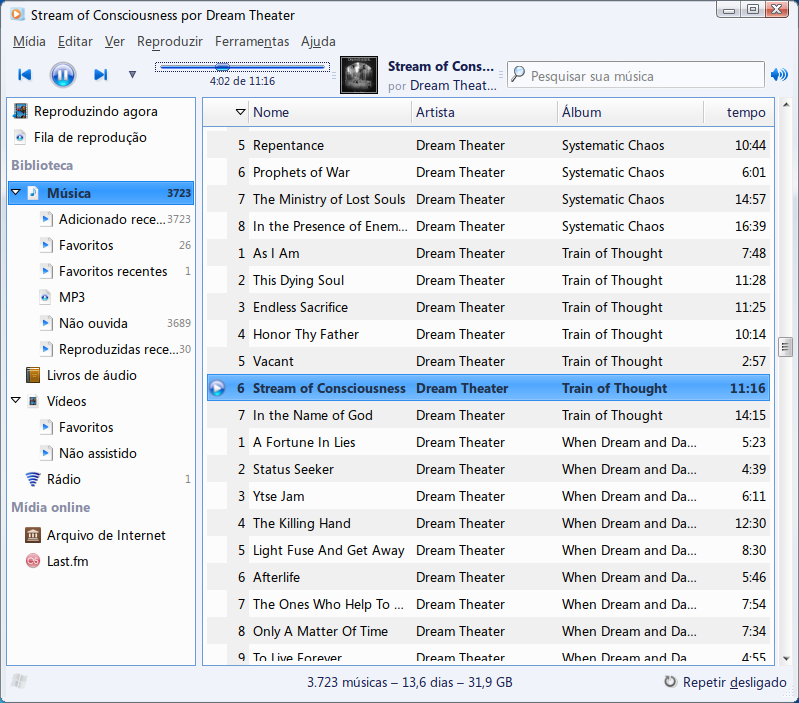The image size is (799, 703).
Task: Select The Ministry of Lost Souls
Action: coord(488,199)
